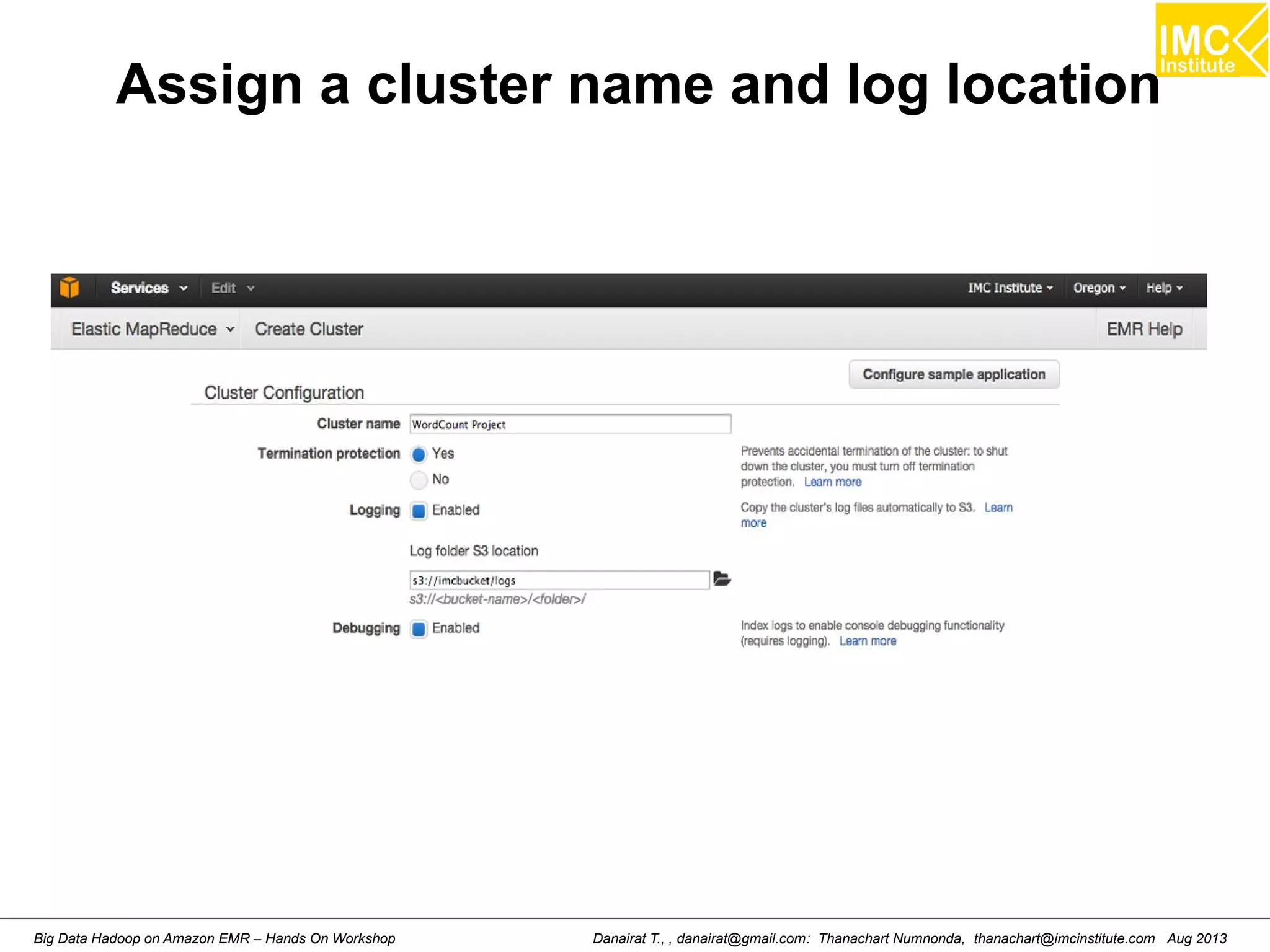This screenshot has width=1270, height=952.
Task: Expand the Elastic MapReduce menu
Action: click(153, 329)
